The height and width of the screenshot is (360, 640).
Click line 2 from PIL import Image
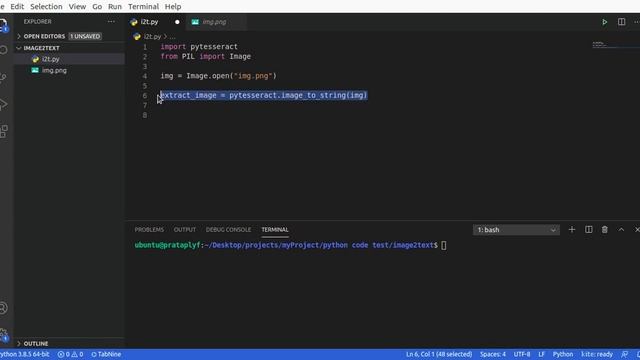205,56
